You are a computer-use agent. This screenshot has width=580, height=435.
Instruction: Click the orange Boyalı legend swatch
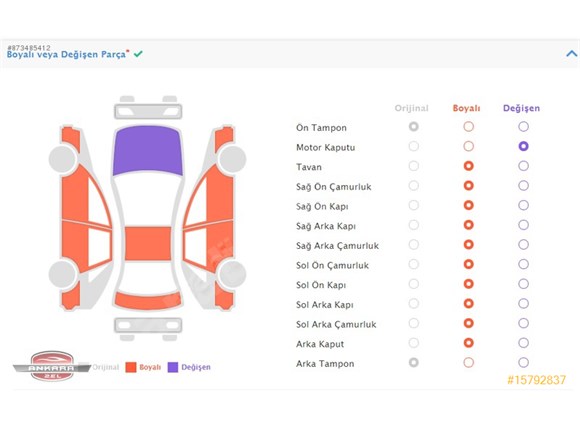[131, 367]
